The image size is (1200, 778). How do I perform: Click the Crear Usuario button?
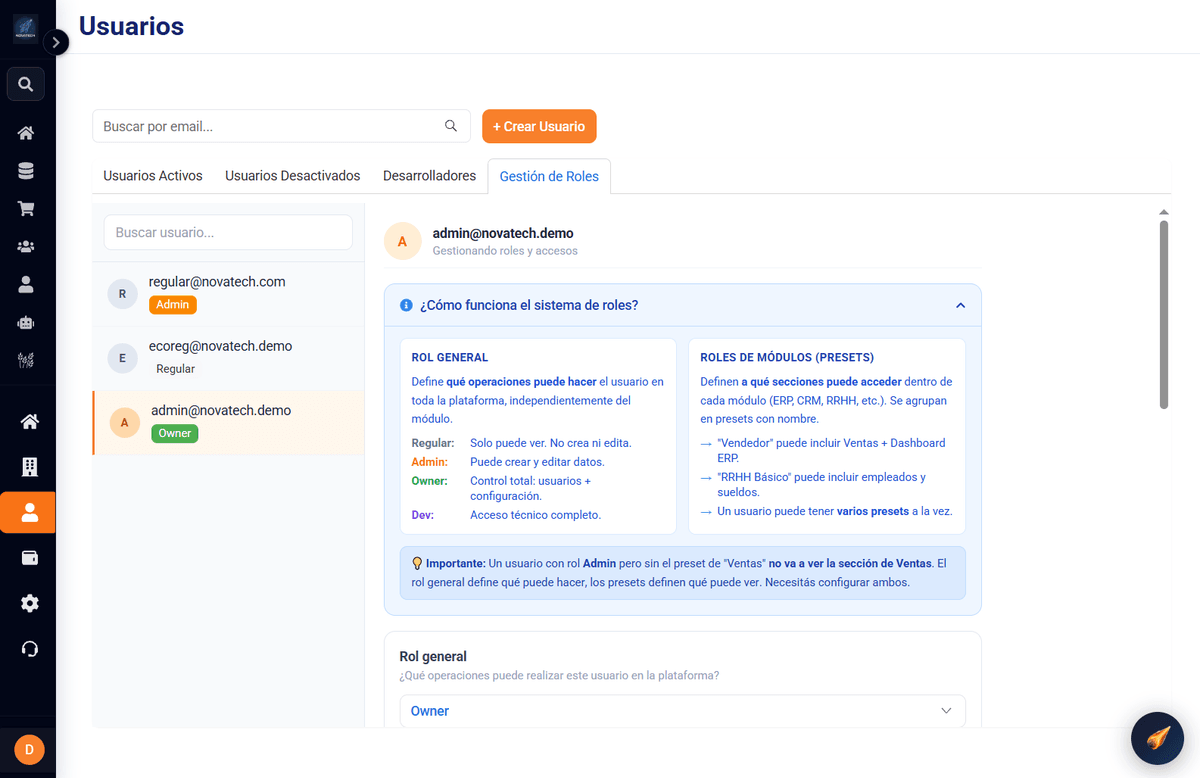[x=539, y=126]
